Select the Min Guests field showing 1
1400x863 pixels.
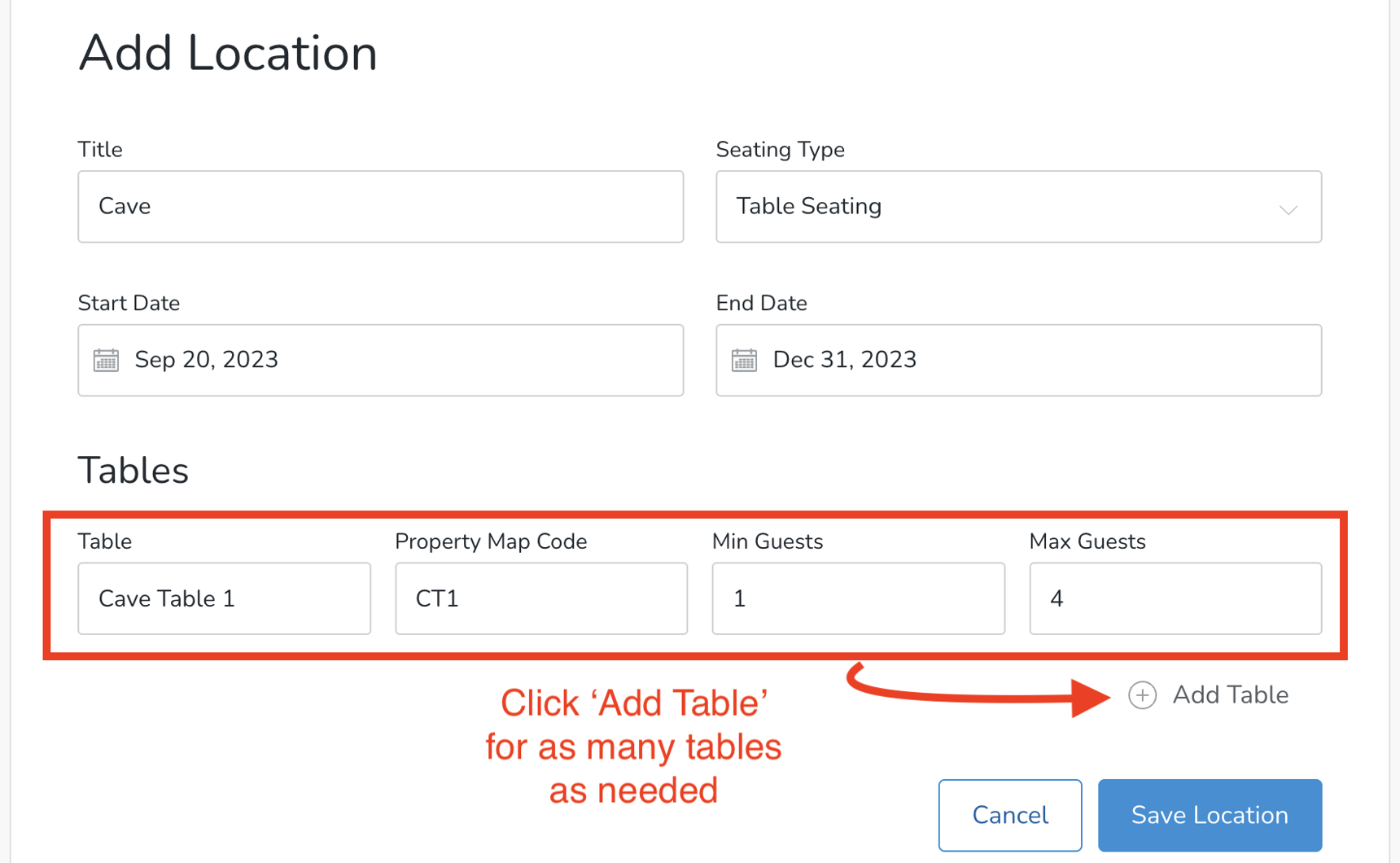857,598
